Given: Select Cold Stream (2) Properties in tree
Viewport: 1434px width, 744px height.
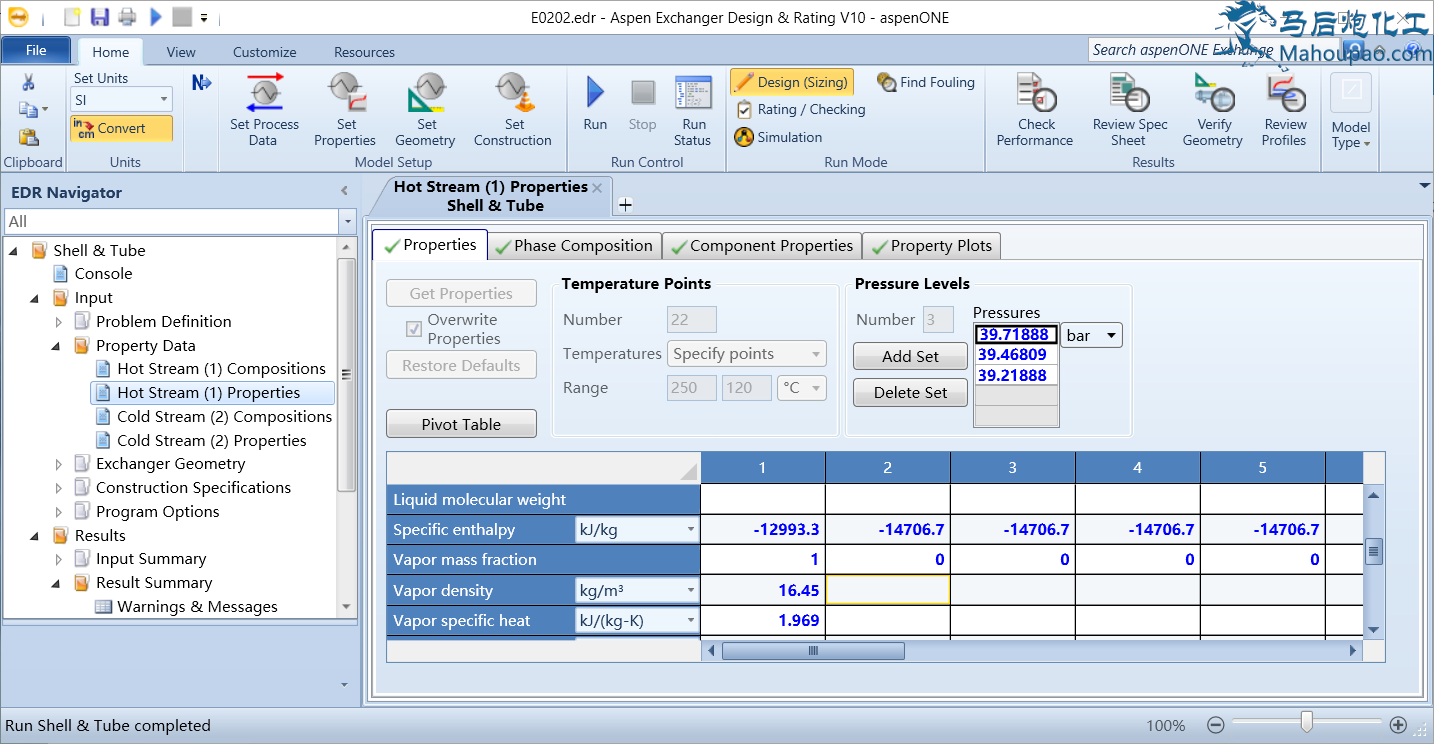Looking at the screenshot, I should pos(211,441).
